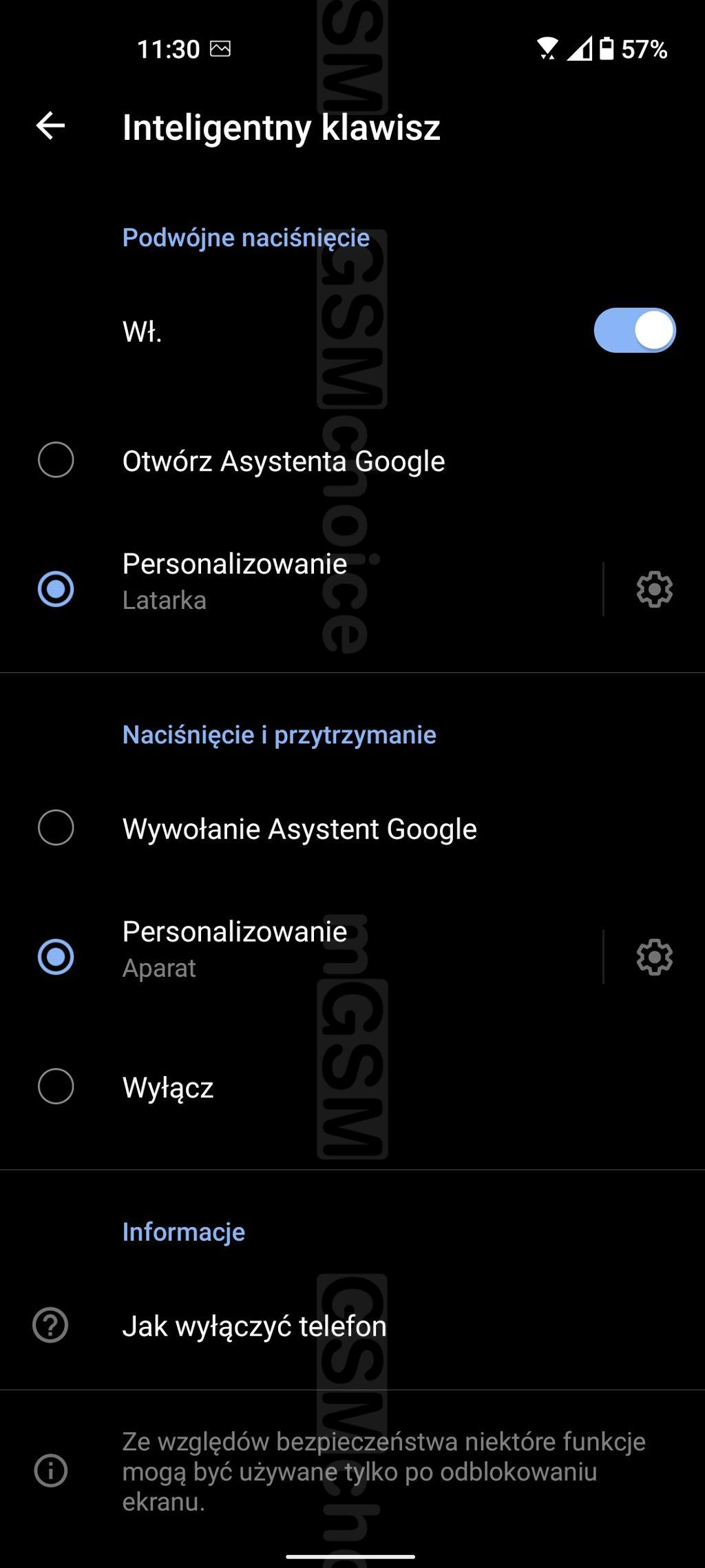Turn off the Wł. double-press switch
This screenshot has height=1568, width=705.
pos(635,330)
